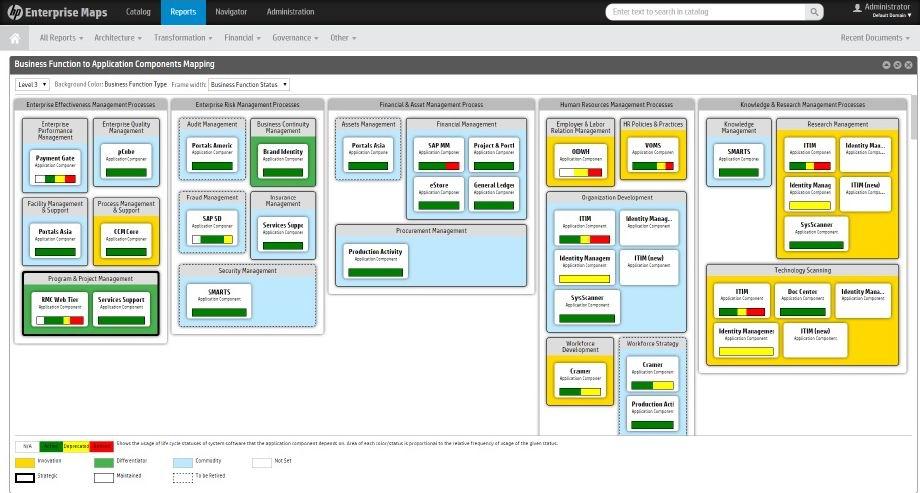The image size is (920, 493).
Task: Click the To be Retired dashed legend box
Action: coord(183,478)
